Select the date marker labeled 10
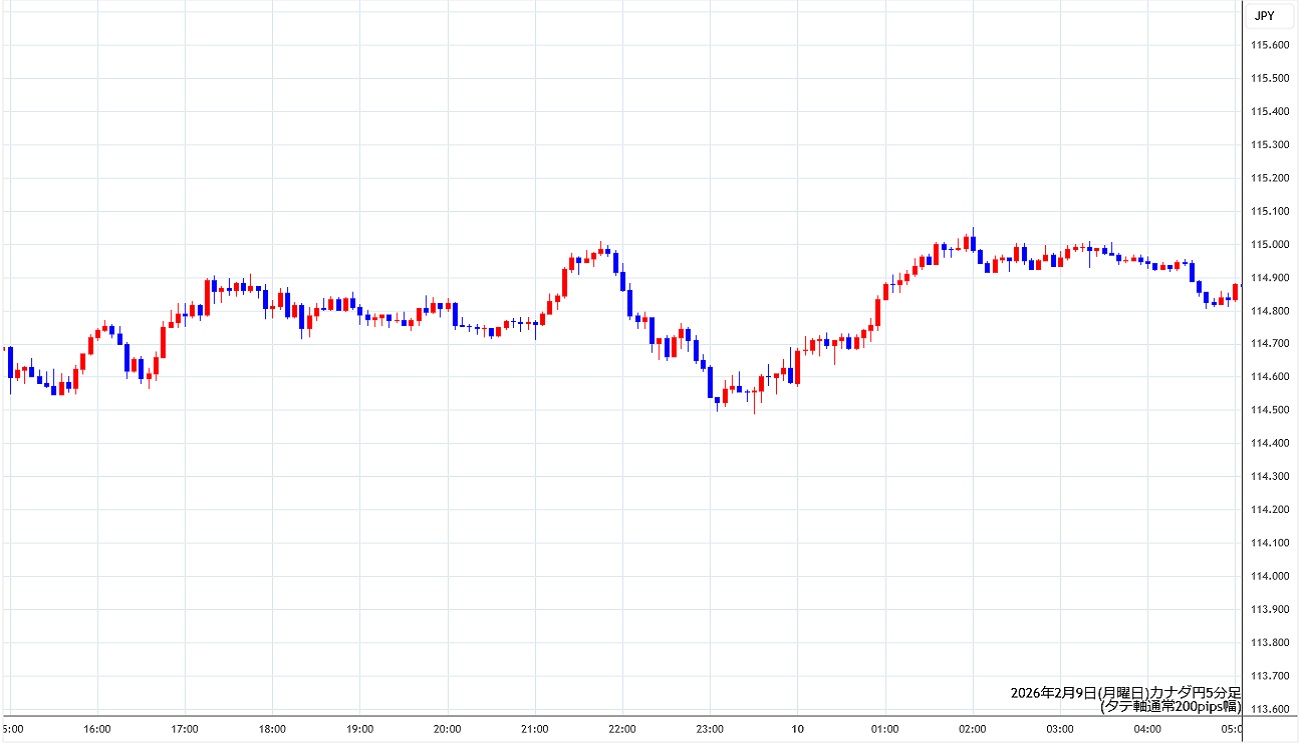The height and width of the screenshot is (745, 1300). click(797, 728)
